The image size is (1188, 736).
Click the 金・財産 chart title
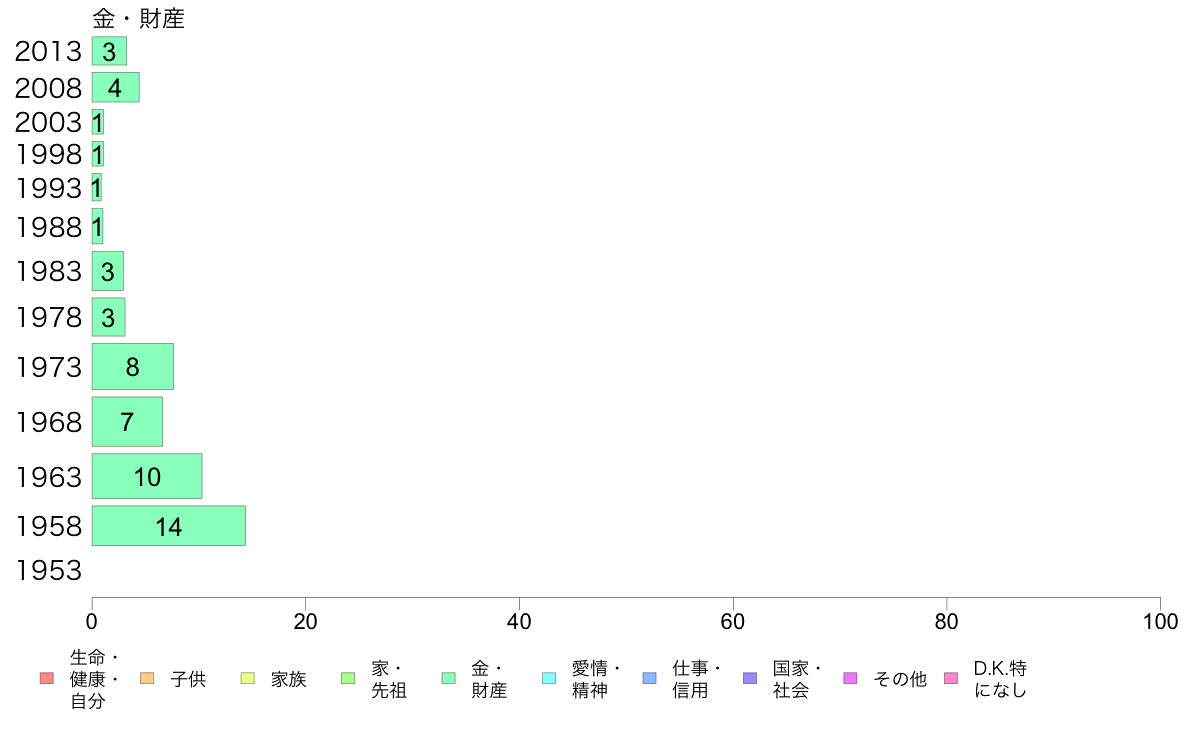[139, 18]
